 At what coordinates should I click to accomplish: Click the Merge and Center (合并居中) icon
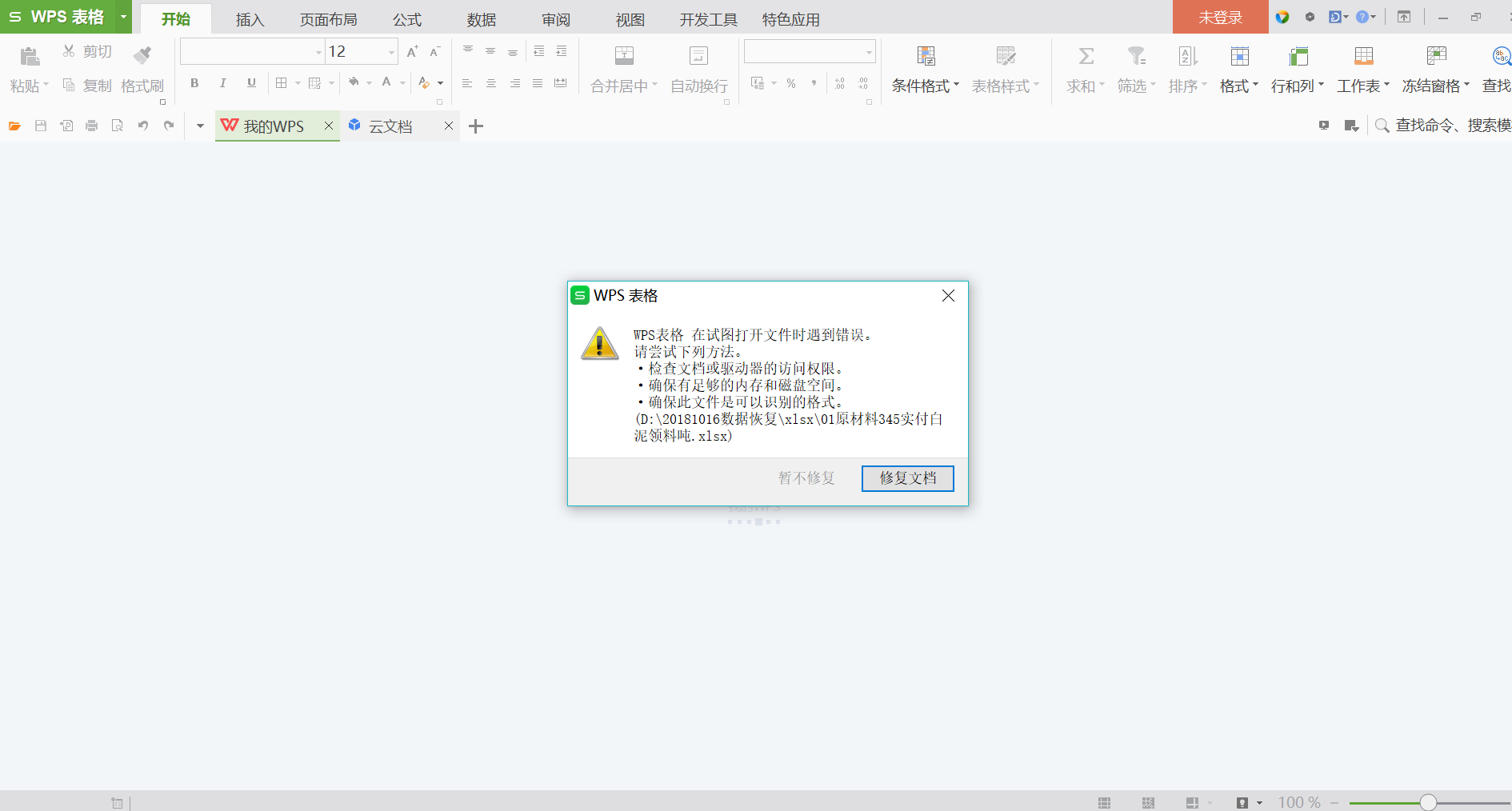click(624, 55)
